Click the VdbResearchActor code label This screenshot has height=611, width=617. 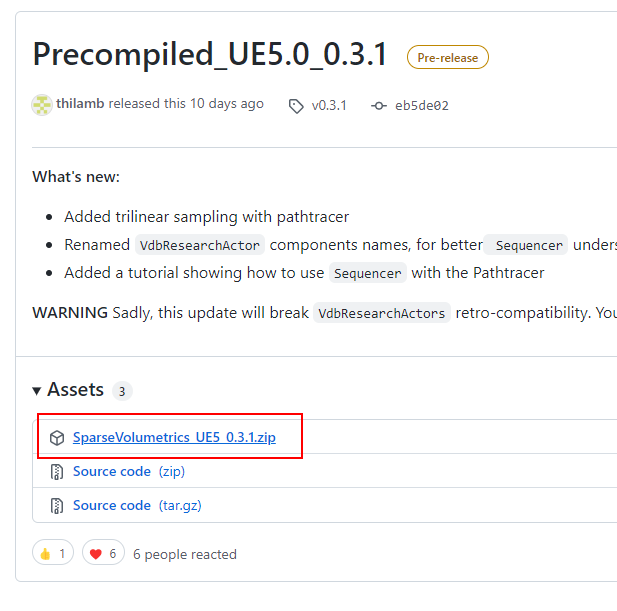tap(200, 245)
